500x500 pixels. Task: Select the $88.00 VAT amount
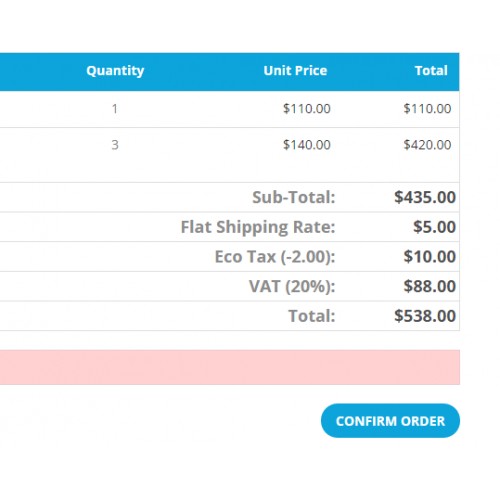pos(430,286)
